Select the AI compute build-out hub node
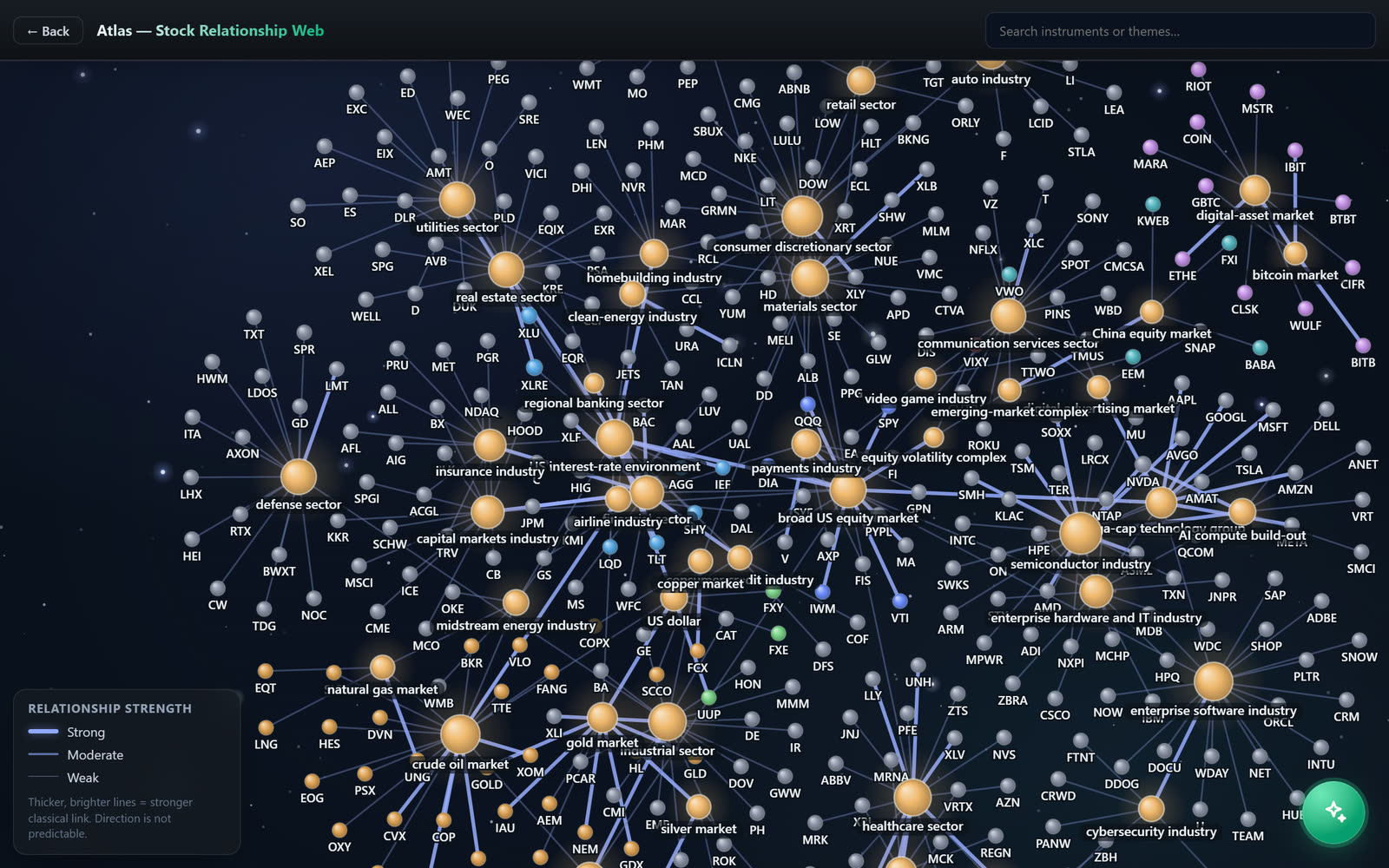This screenshot has height=868, width=1389. (1241, 511)
